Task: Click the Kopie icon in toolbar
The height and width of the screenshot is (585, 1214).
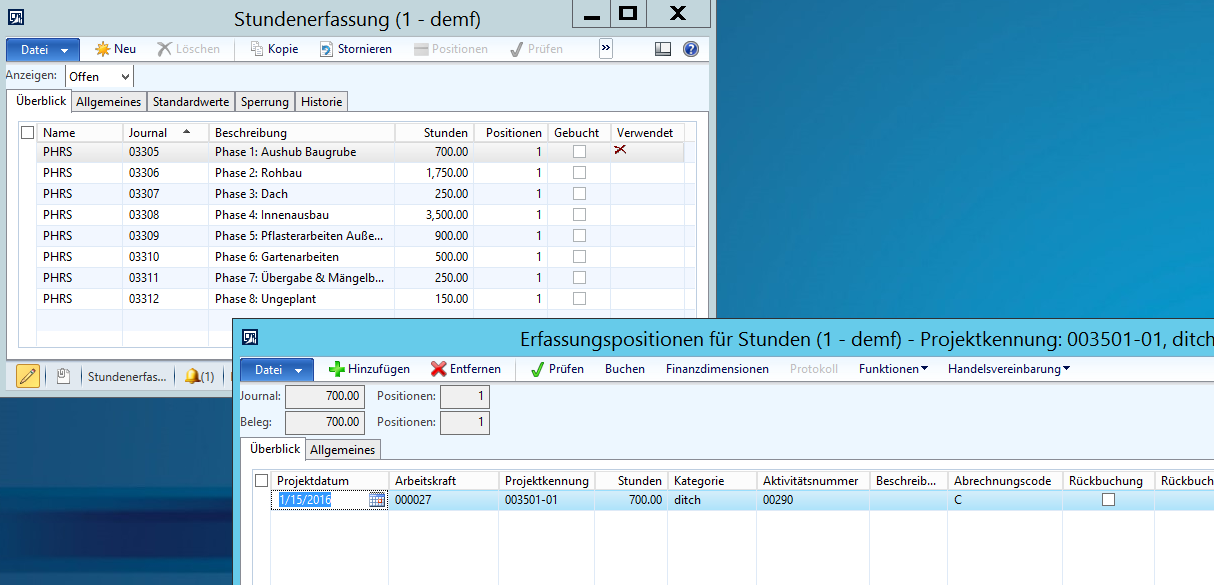Action: (257, 49)
